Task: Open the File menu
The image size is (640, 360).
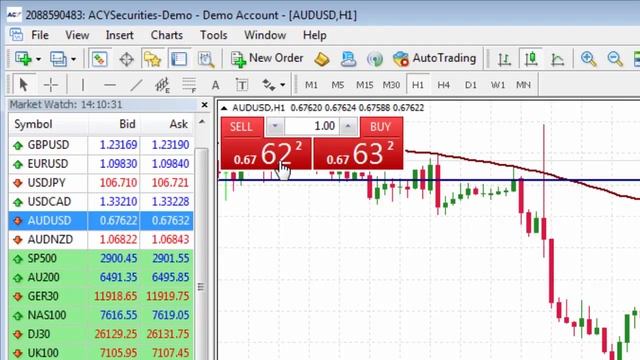Action: (x=40, y=36)
